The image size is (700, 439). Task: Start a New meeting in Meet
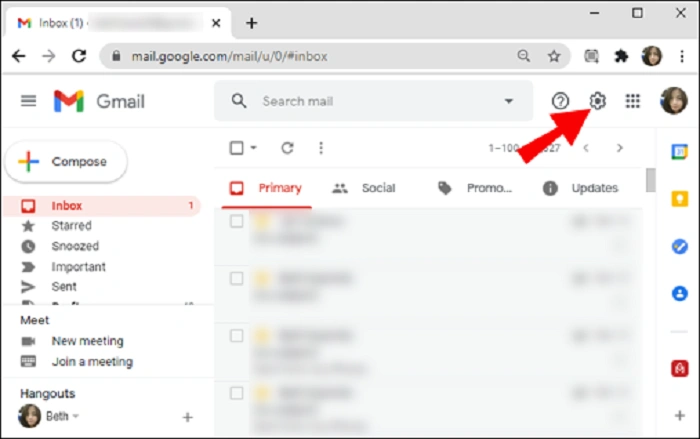[x=88, y=341]
